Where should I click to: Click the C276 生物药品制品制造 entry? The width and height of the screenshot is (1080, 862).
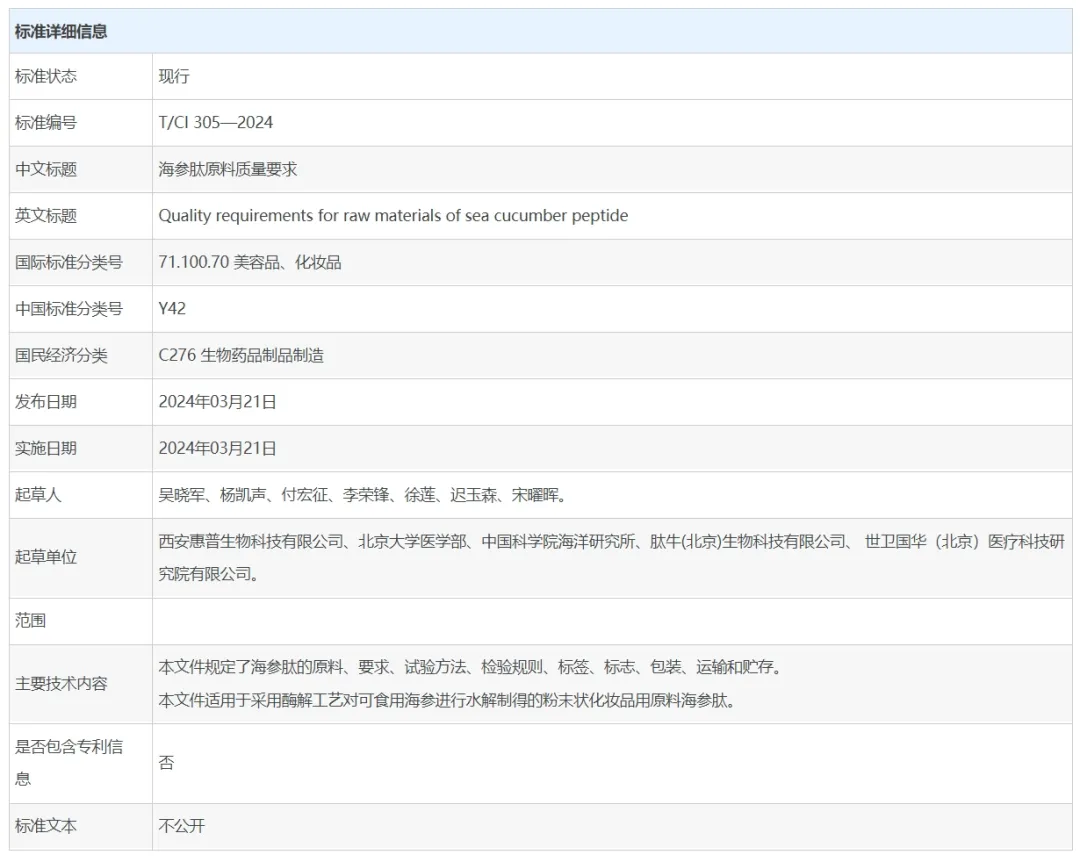(x=241, y=355)
